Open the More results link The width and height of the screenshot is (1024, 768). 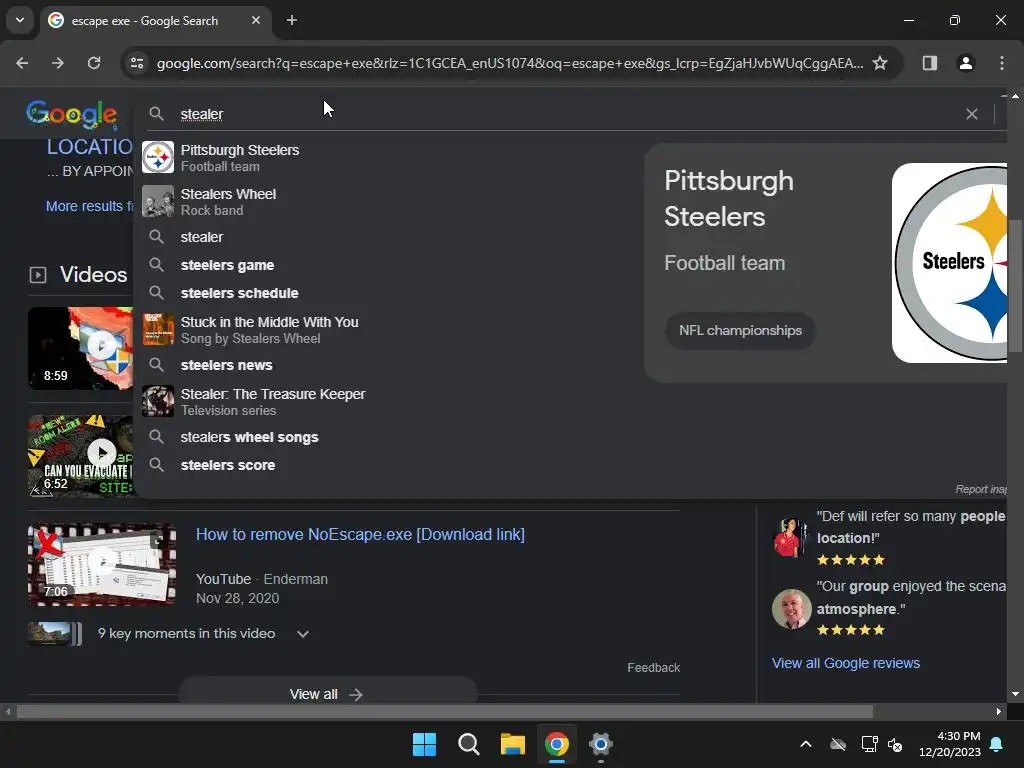89,206
